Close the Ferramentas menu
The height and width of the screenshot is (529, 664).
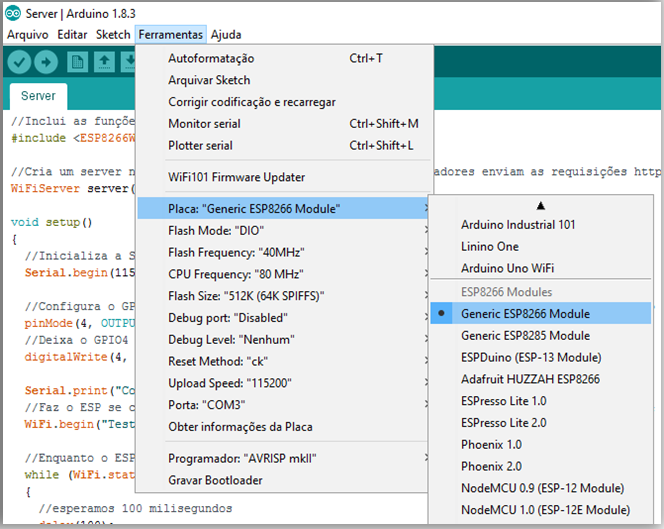coord(171,35)
